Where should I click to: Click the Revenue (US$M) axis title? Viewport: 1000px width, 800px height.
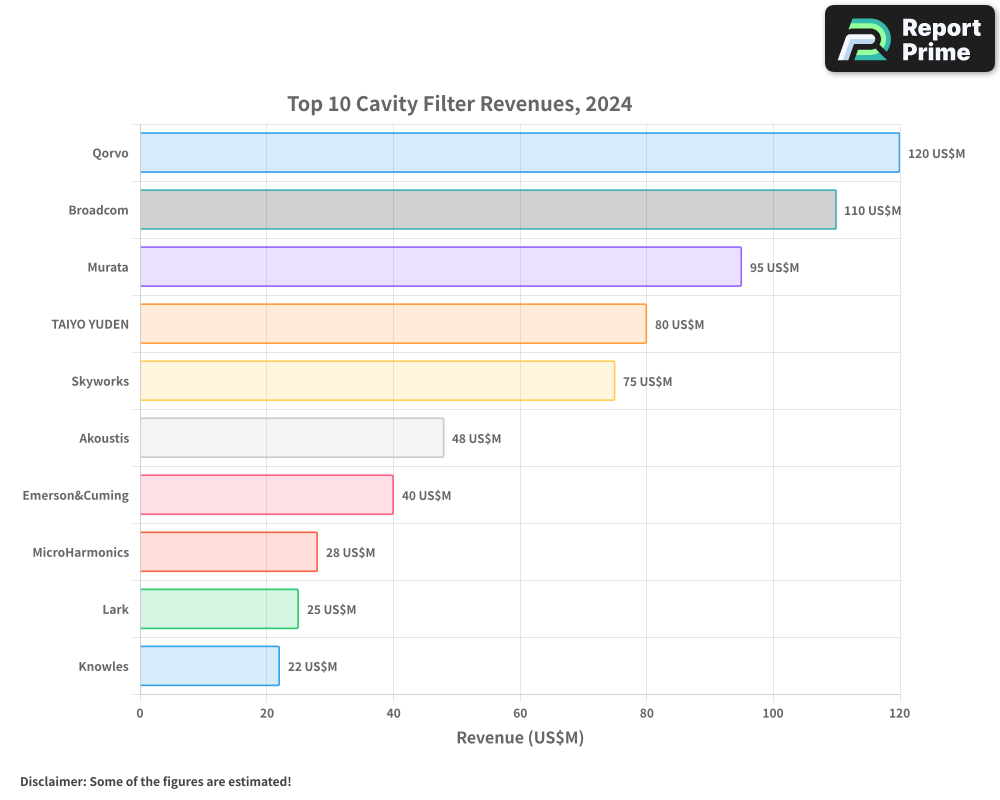(x=520, y=737)
